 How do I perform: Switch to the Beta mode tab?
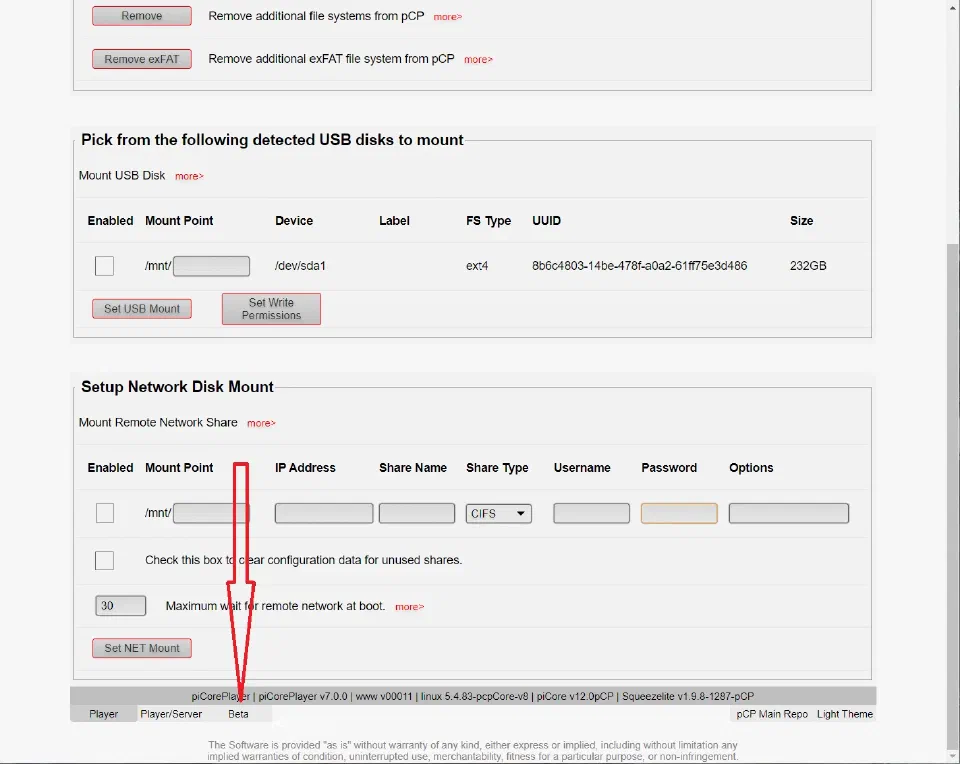pos(238,714)
